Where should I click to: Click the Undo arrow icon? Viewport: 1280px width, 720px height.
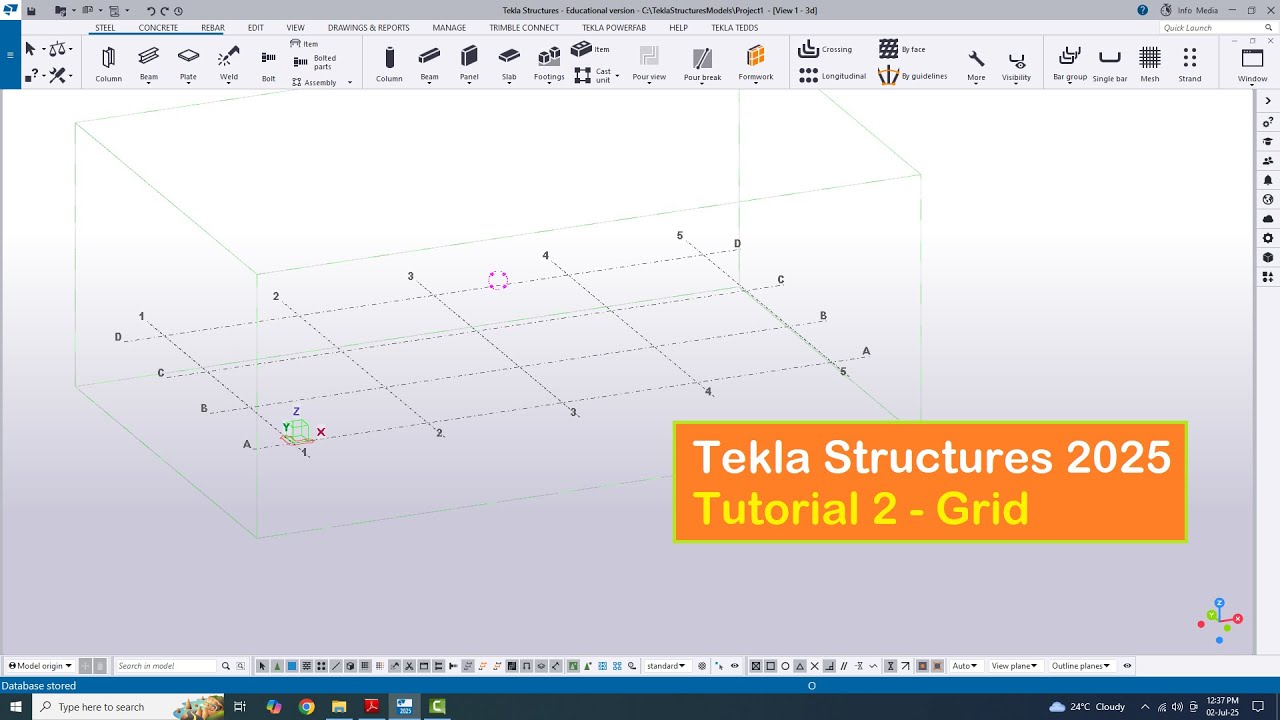pyautogui.click(x=151, y=11)
